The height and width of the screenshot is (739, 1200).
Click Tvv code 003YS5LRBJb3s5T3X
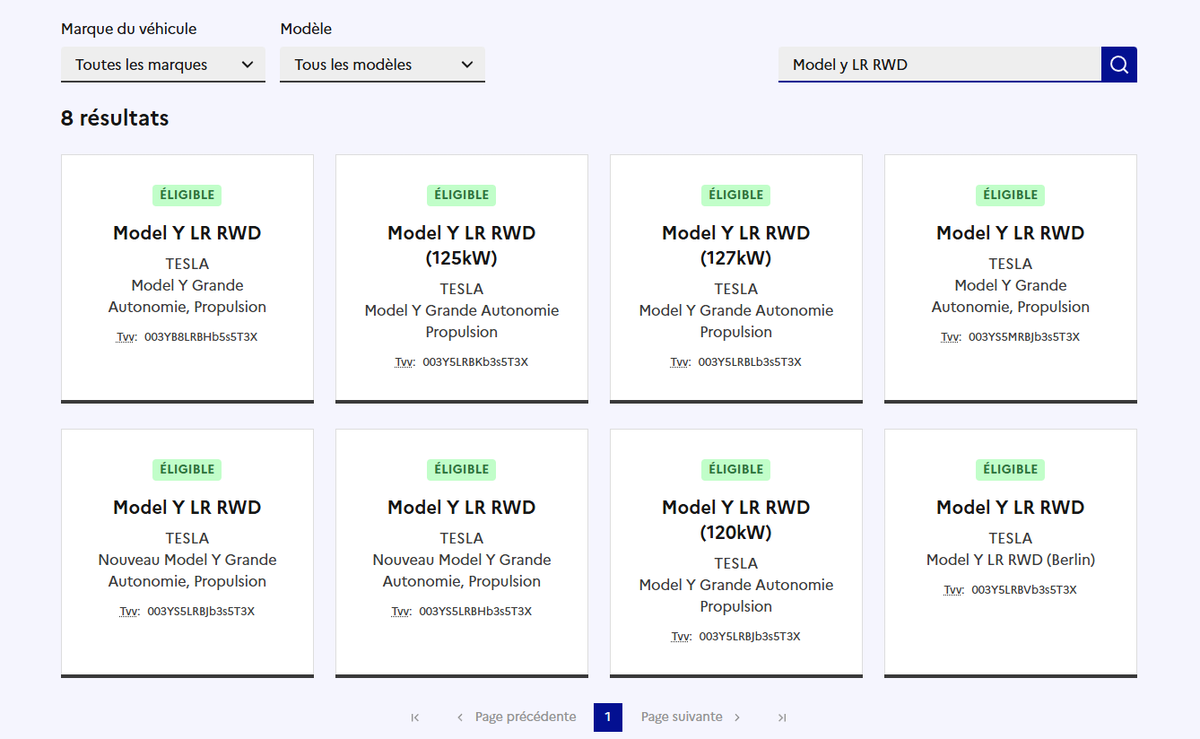pyautogui.click(x=201, y=612)
